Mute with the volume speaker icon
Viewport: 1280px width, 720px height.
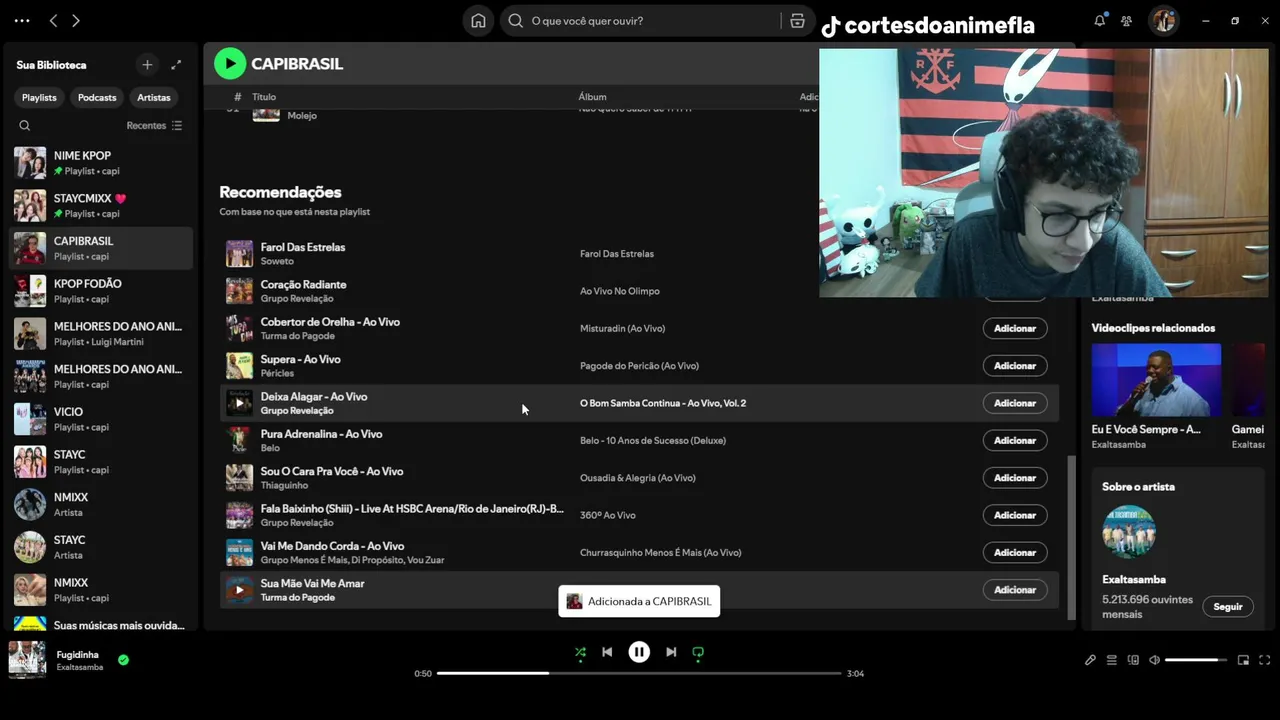click(x=1154, y=660)
